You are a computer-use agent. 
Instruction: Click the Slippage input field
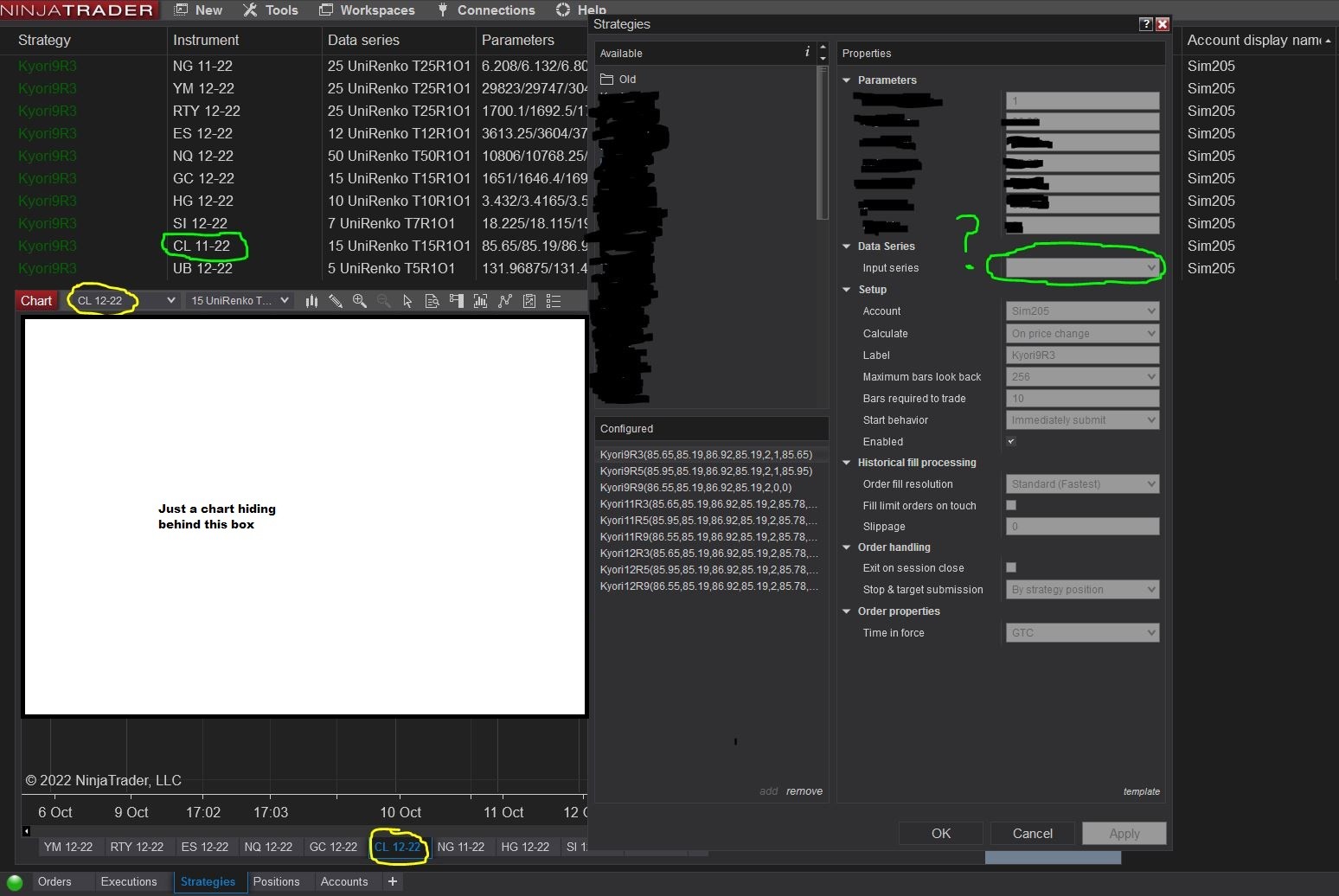pyautogui.click(x=1082, y=527)
